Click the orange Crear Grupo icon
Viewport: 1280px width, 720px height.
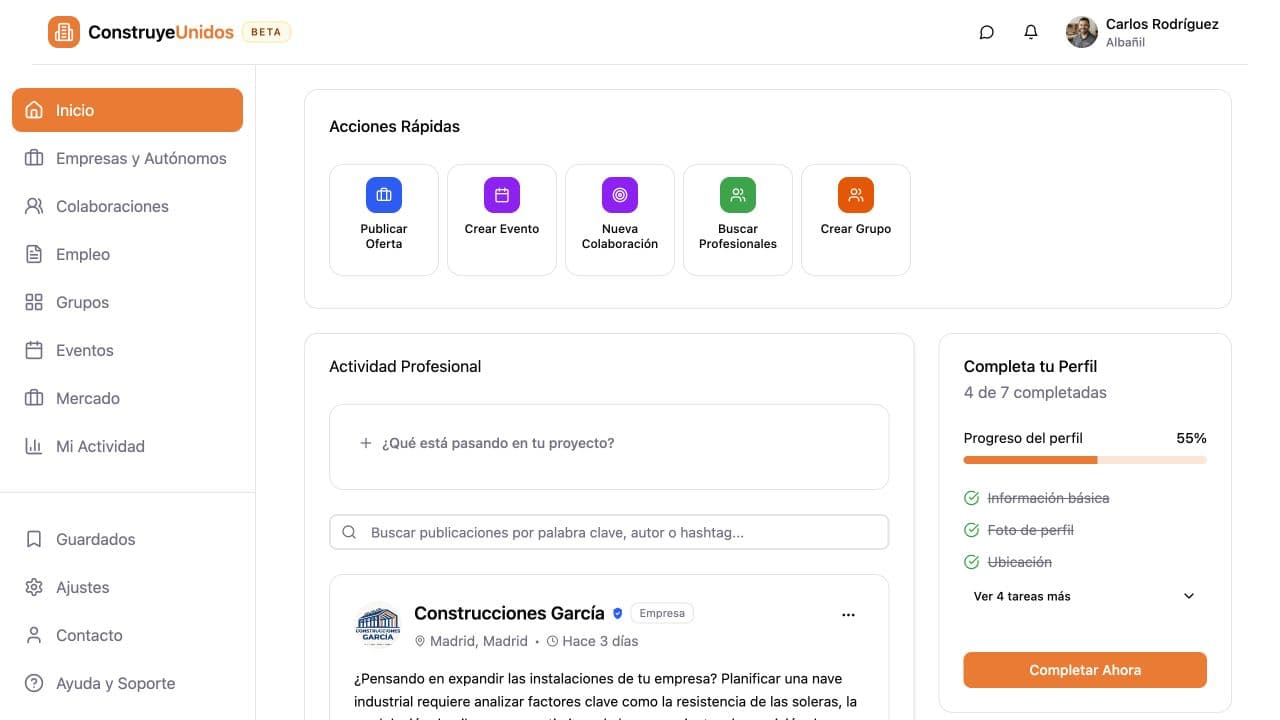(x=856, y=195)
